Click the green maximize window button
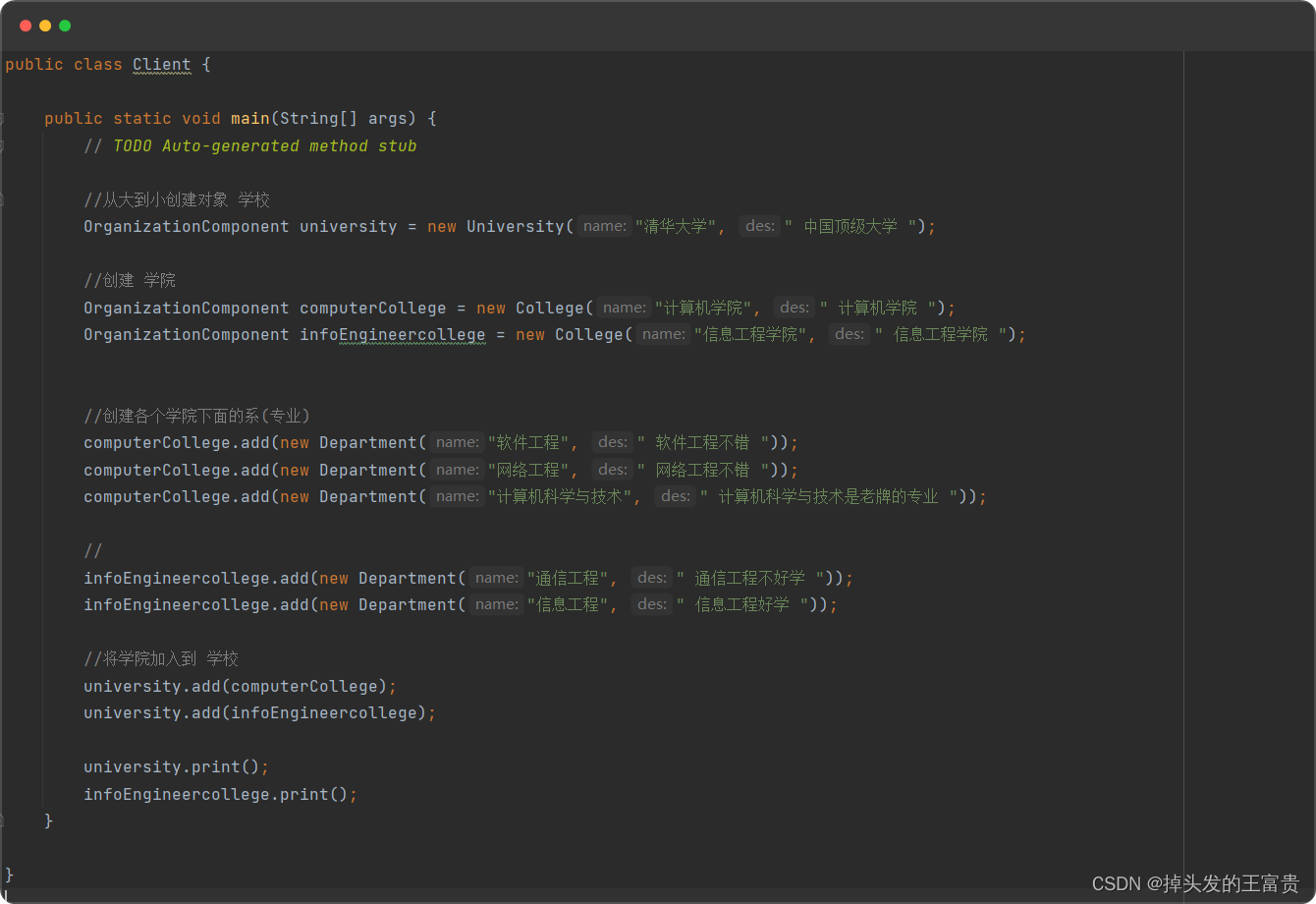This screenshot has height=904, width=1316. coord(65,26)
